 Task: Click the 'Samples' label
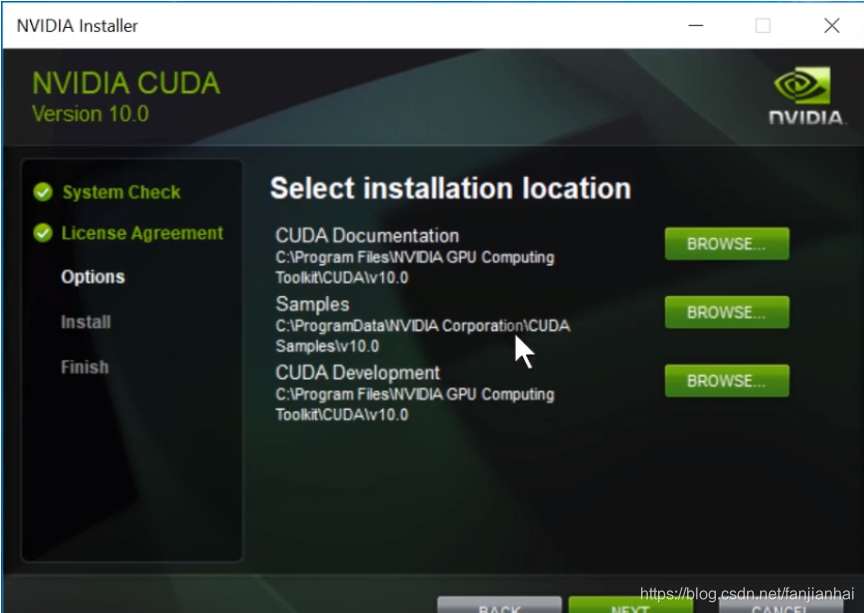pyautogui.click(x=312, y=304)
